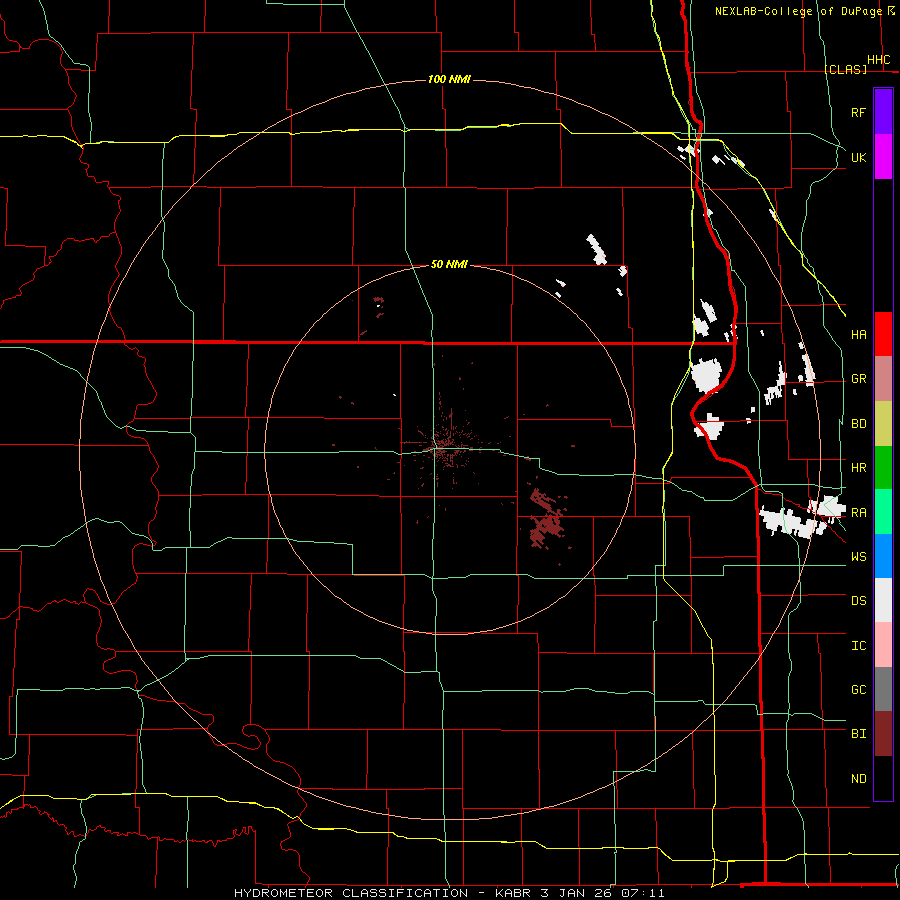Click the ND black legend swatch
This screenshot has width=900, height=900.
point(883,778)
